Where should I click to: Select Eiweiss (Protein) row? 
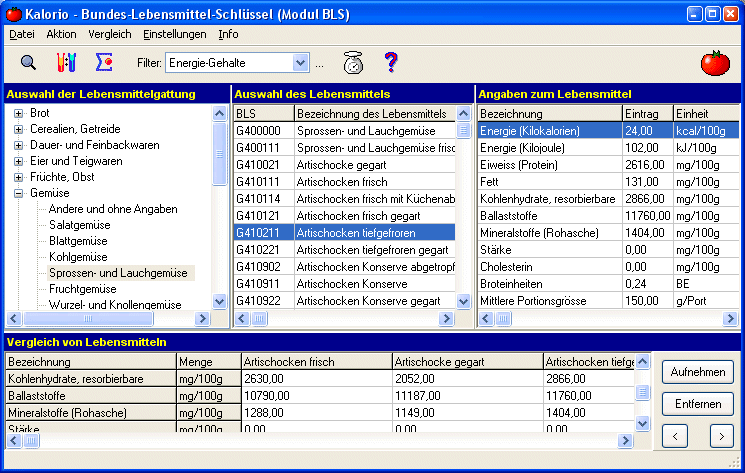609,165
